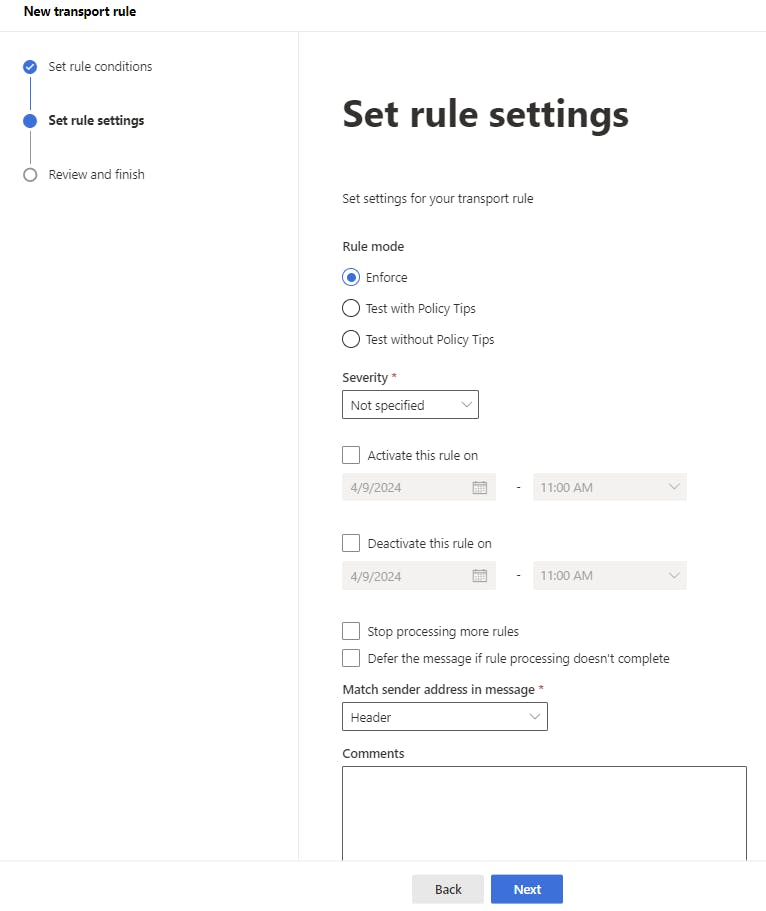Select Test with Policy Tips option
This screenshot has width=766, height=911.
[x=351, y=308]
